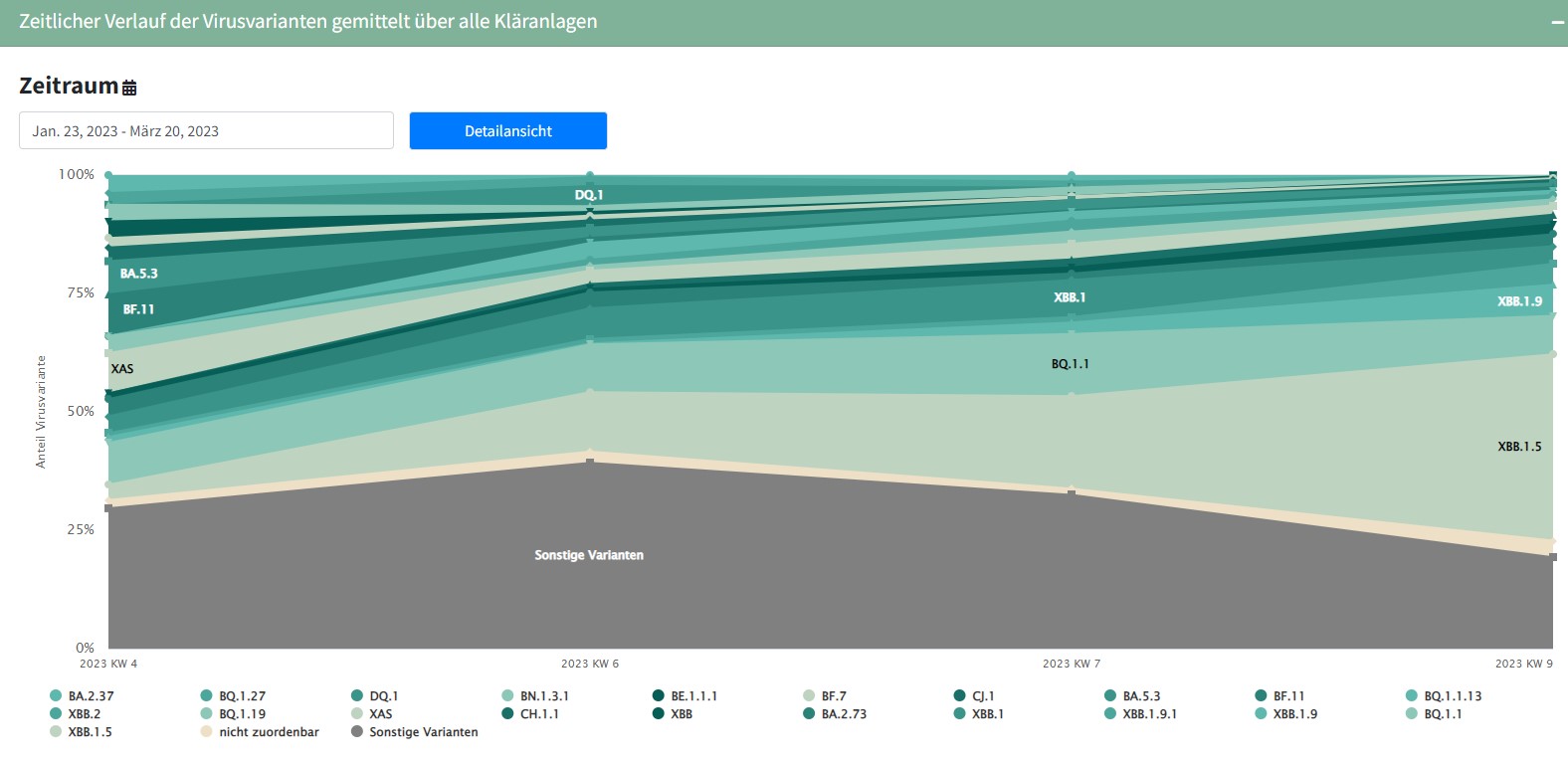Click the BF.7 legend marker
This screenshot has height=767, width=1568.
point(809,696)
